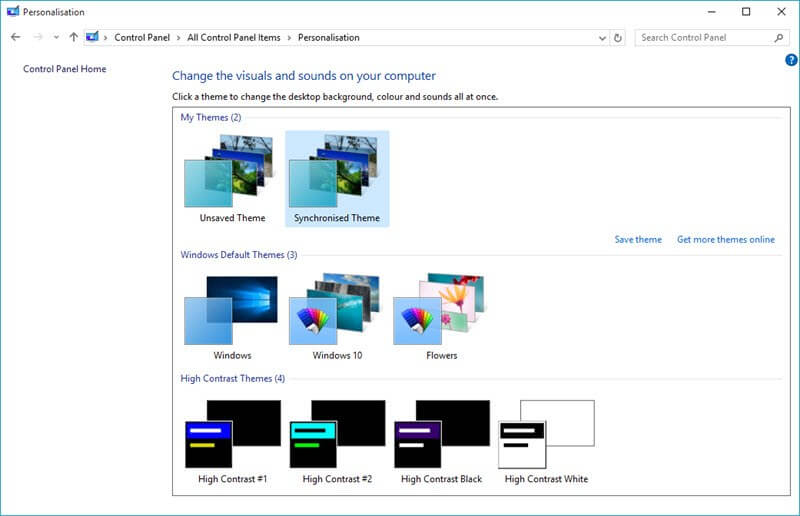The height and width of the screenshot is (516, 800).
Task: Click High Contrast Themes (4) group header
Action: (x=233, y=379)
